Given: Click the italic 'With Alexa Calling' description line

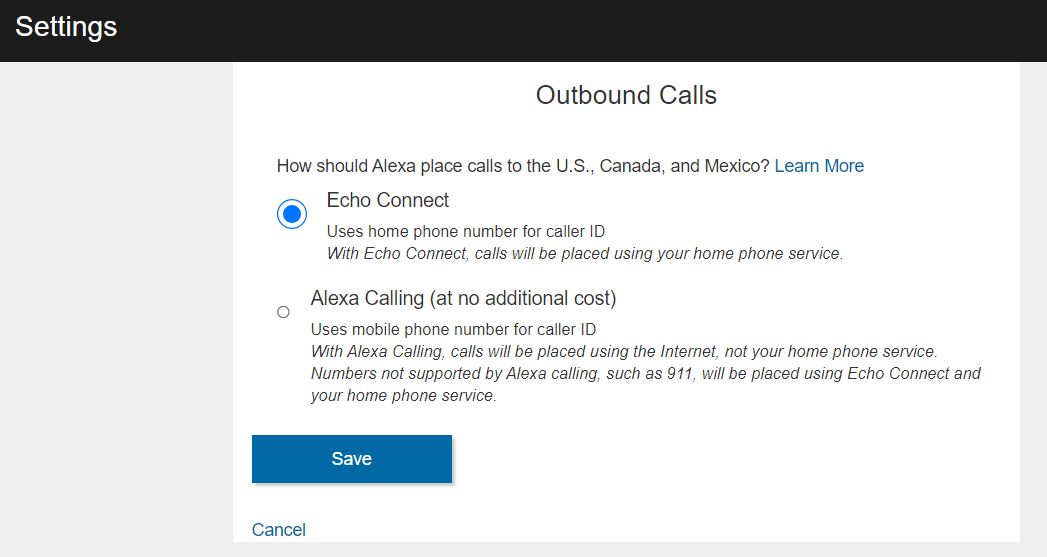Looking at the screenshot, I should click(x=624, y=351).
